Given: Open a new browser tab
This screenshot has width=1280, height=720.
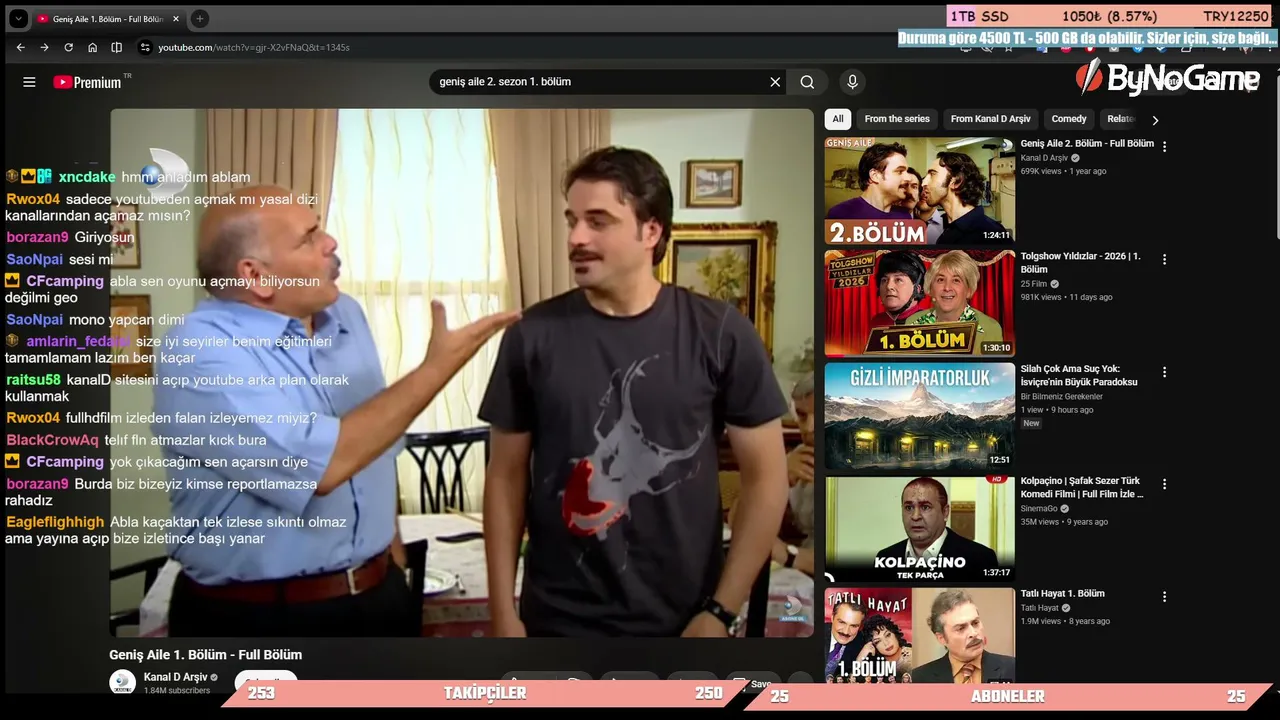Looking at the screenshot, I should tap(199, 19).
